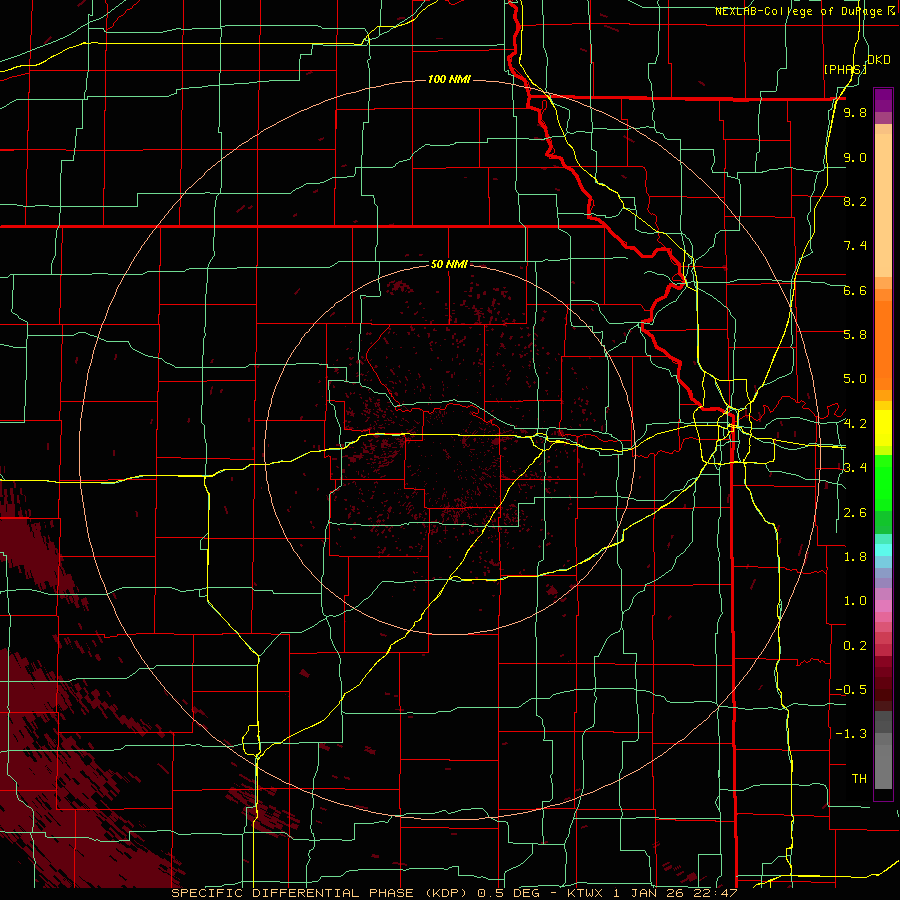Click the Specific Differential Phase KTWX caption
Image resolution: width=900 pixels, height=900 pixels.
pyautogui.click(x=454, y=893)
